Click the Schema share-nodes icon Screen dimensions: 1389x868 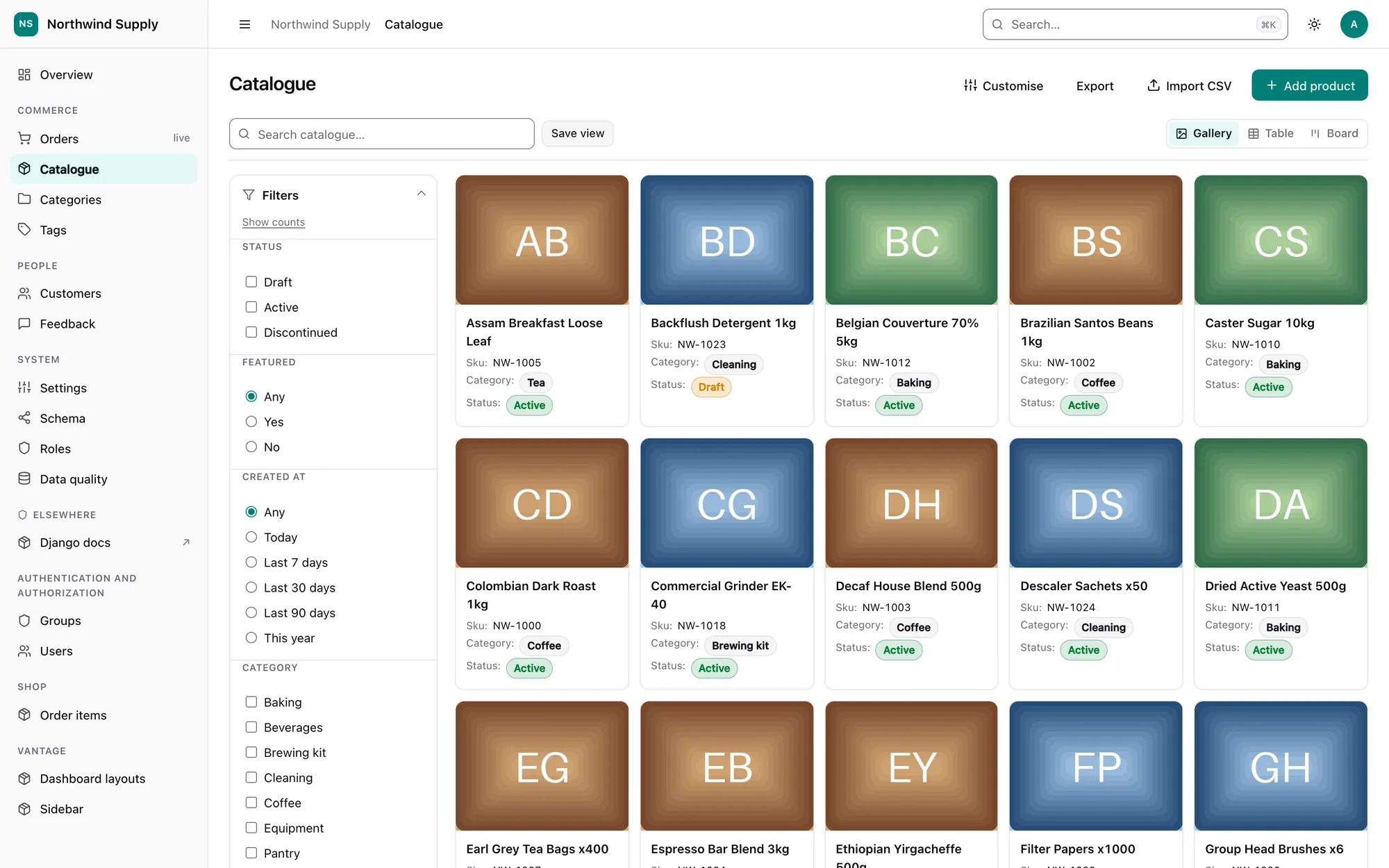coord(24,418)
